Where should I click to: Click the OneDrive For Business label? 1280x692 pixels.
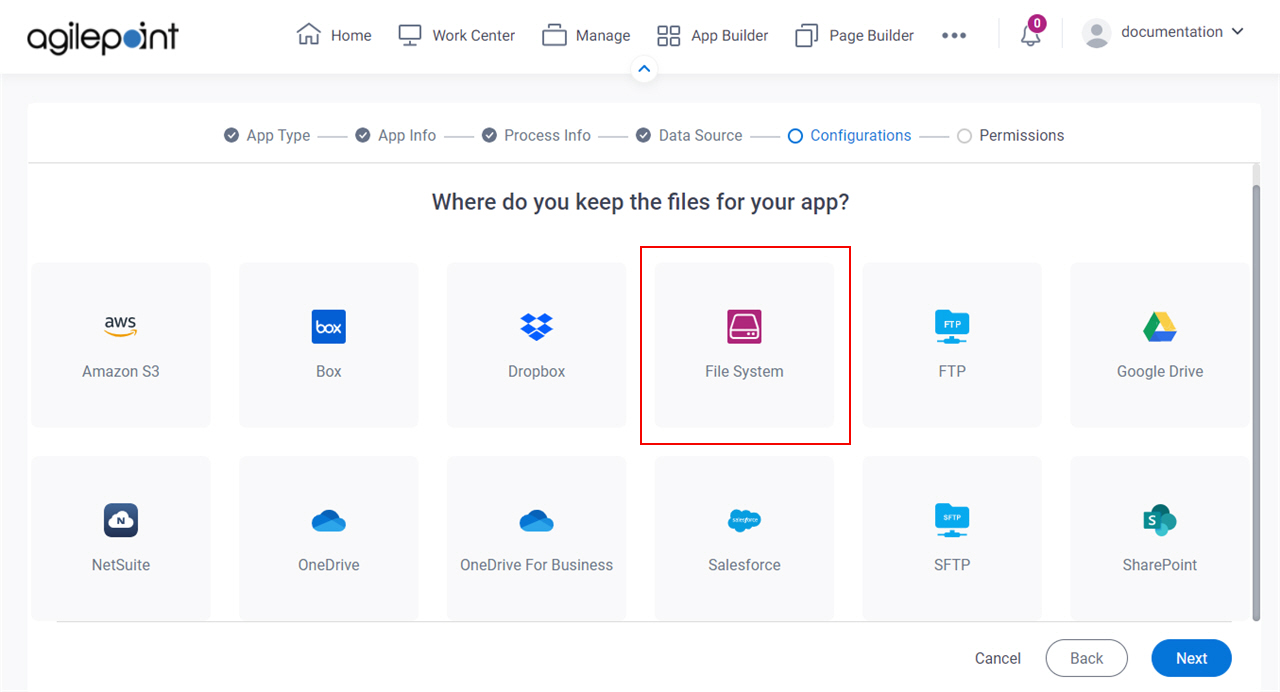[x=537, y=565]
